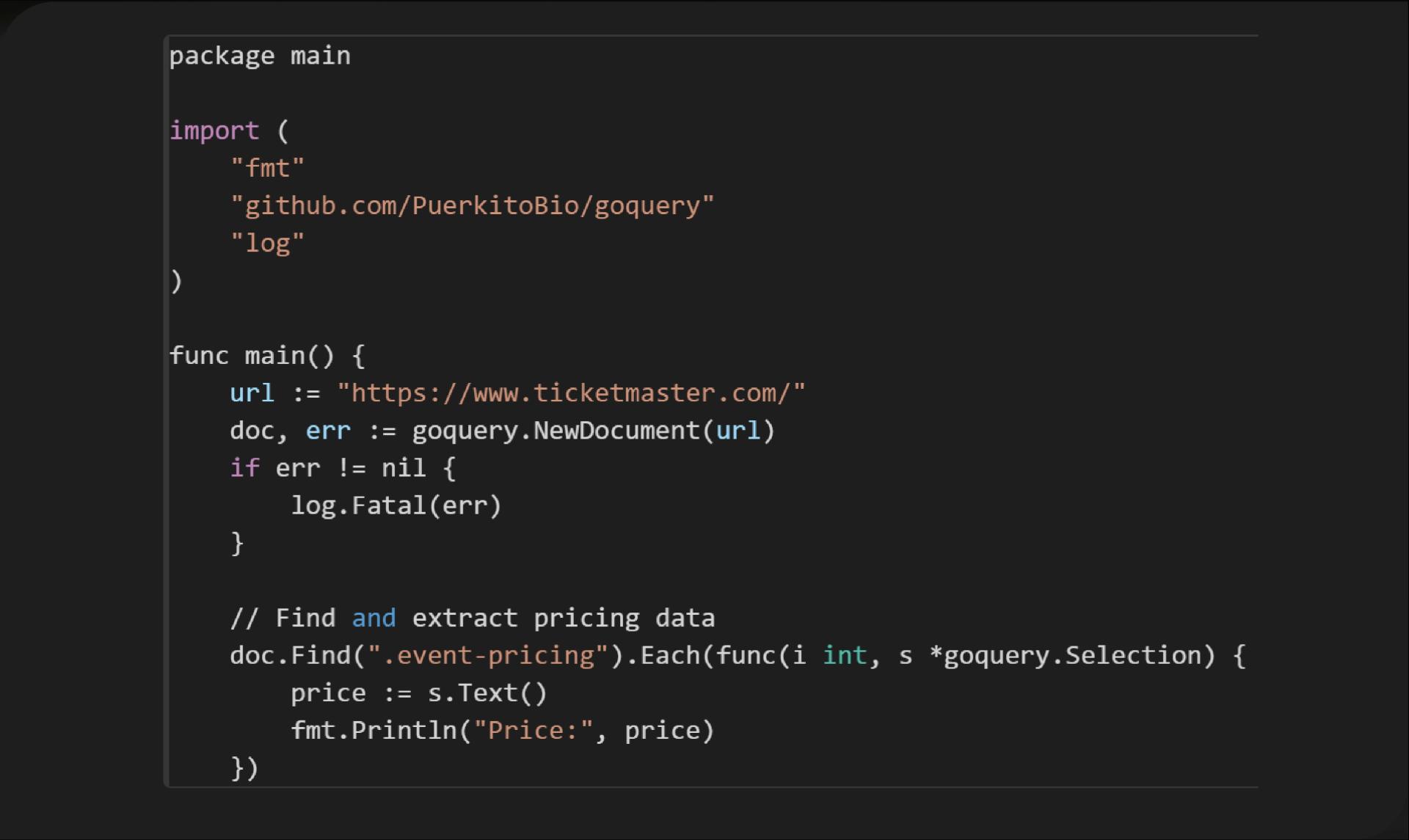The height and width of the screenshot is (840, 1409).
Task: Select the "int" type keyword
Action: pyautogui.click(x=844, y=654)
